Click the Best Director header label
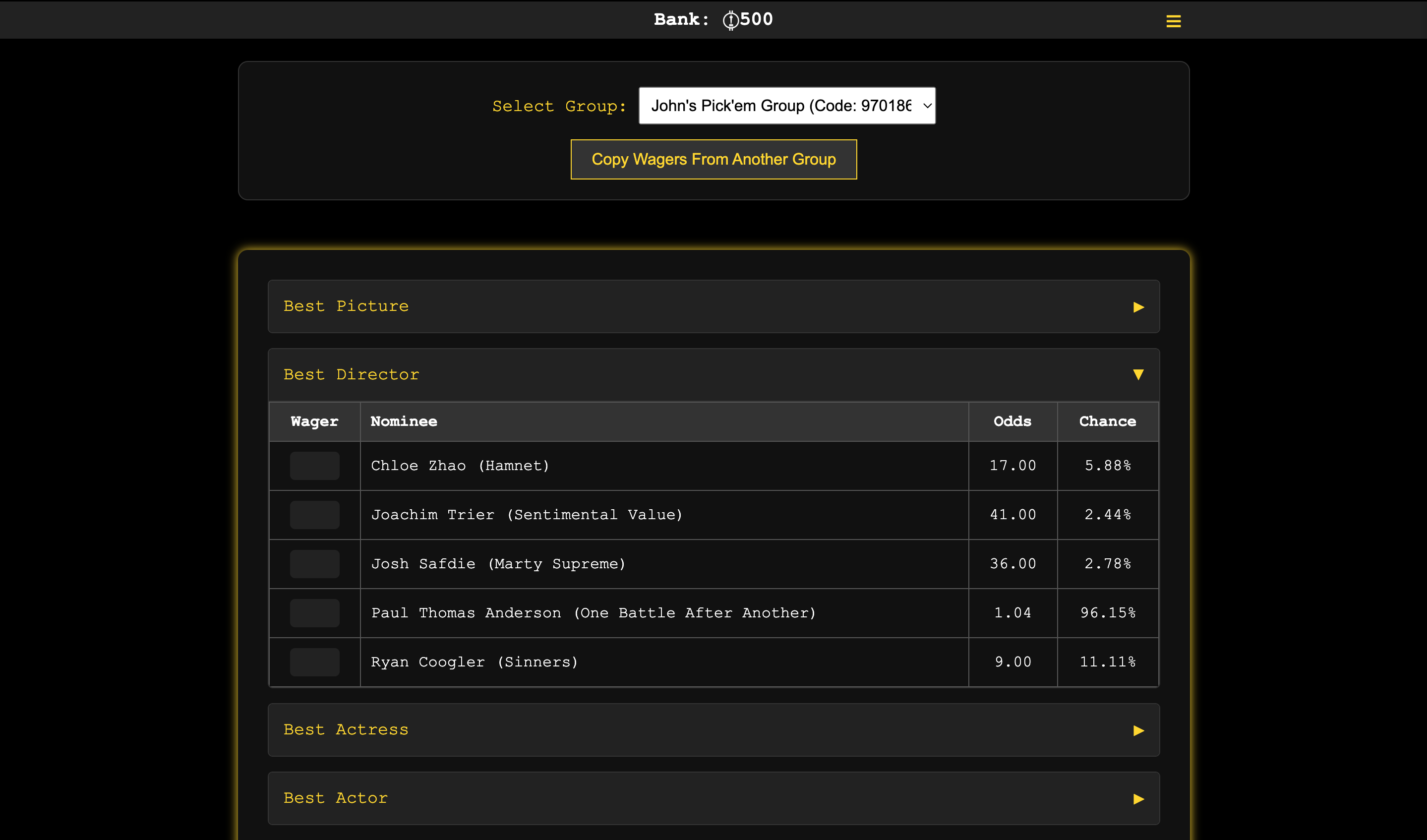Image resolution: width=1427 pixels, height=840 pixels. [352, 374]
